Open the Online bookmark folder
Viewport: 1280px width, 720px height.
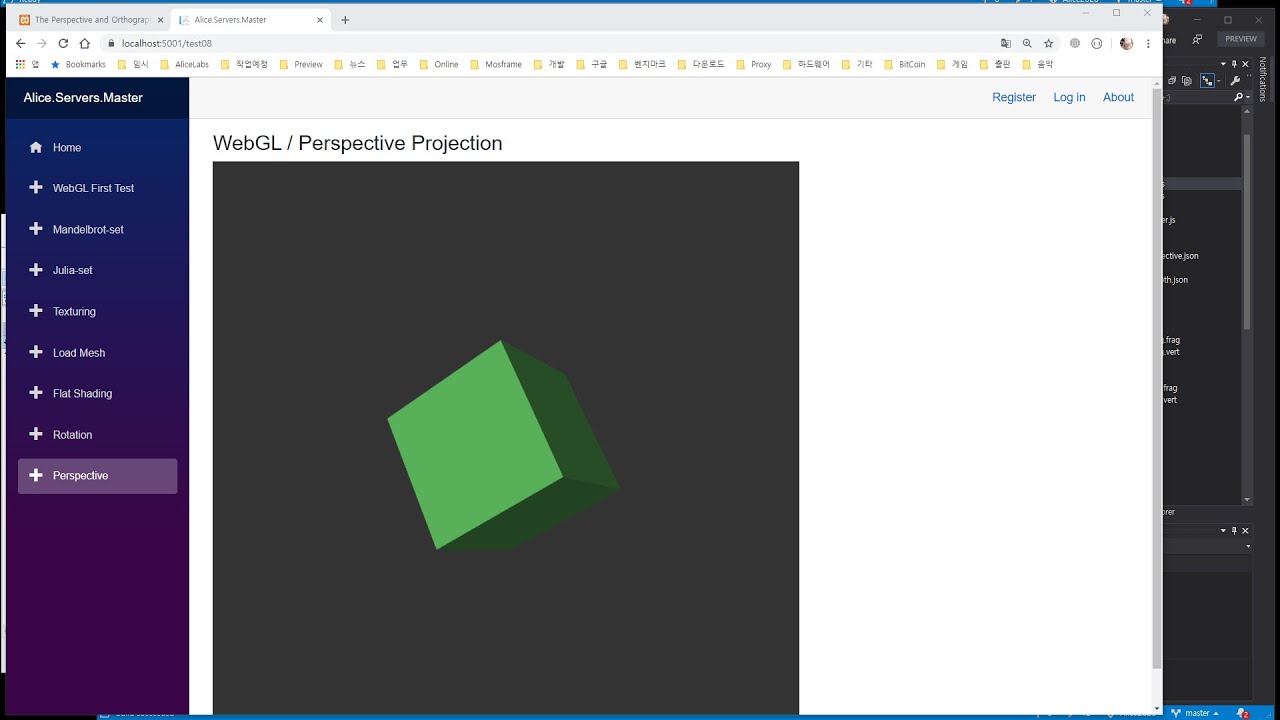click(439, 64)
